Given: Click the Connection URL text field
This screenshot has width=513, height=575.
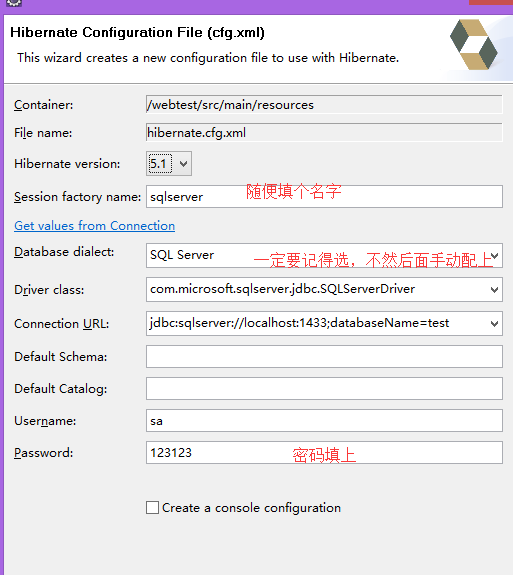Looking at the screenshot, I should 324,323.
